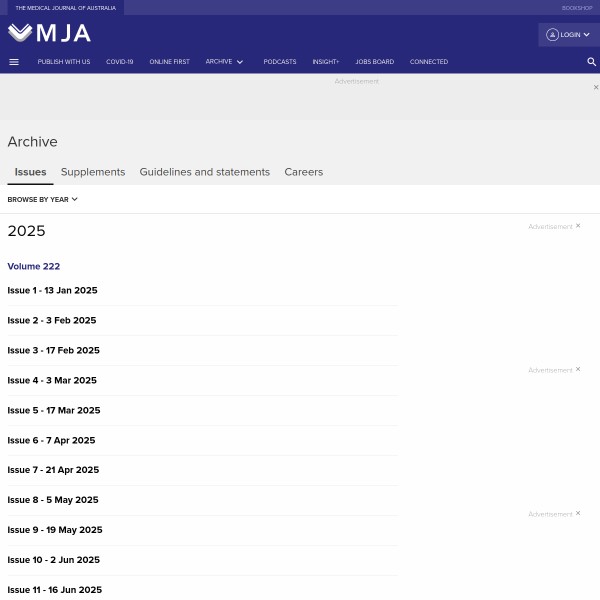Close the top banner advertisement

596,87
